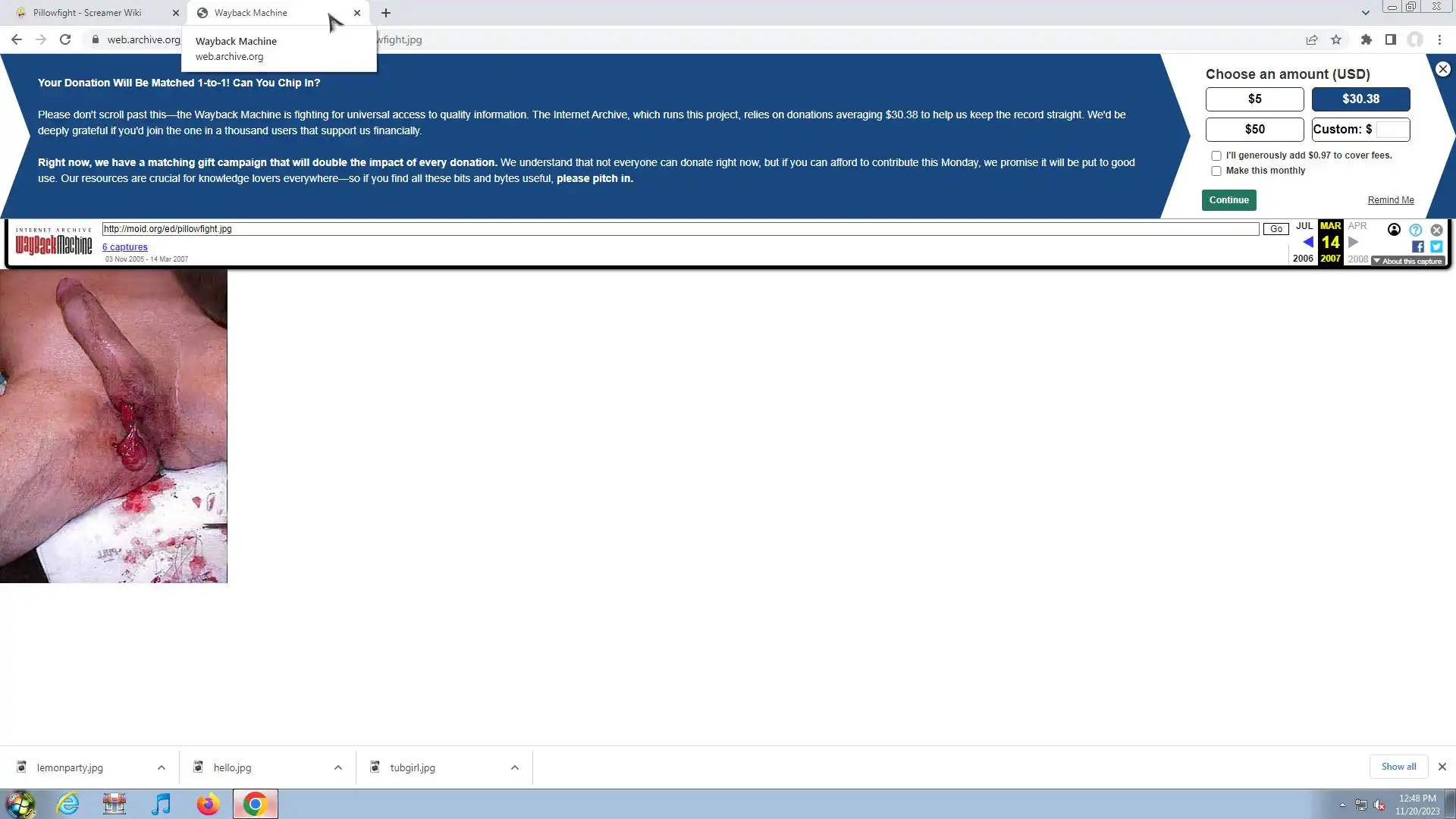Click the share page icon
1456x819 pixels.
[x=1311, y=40]
